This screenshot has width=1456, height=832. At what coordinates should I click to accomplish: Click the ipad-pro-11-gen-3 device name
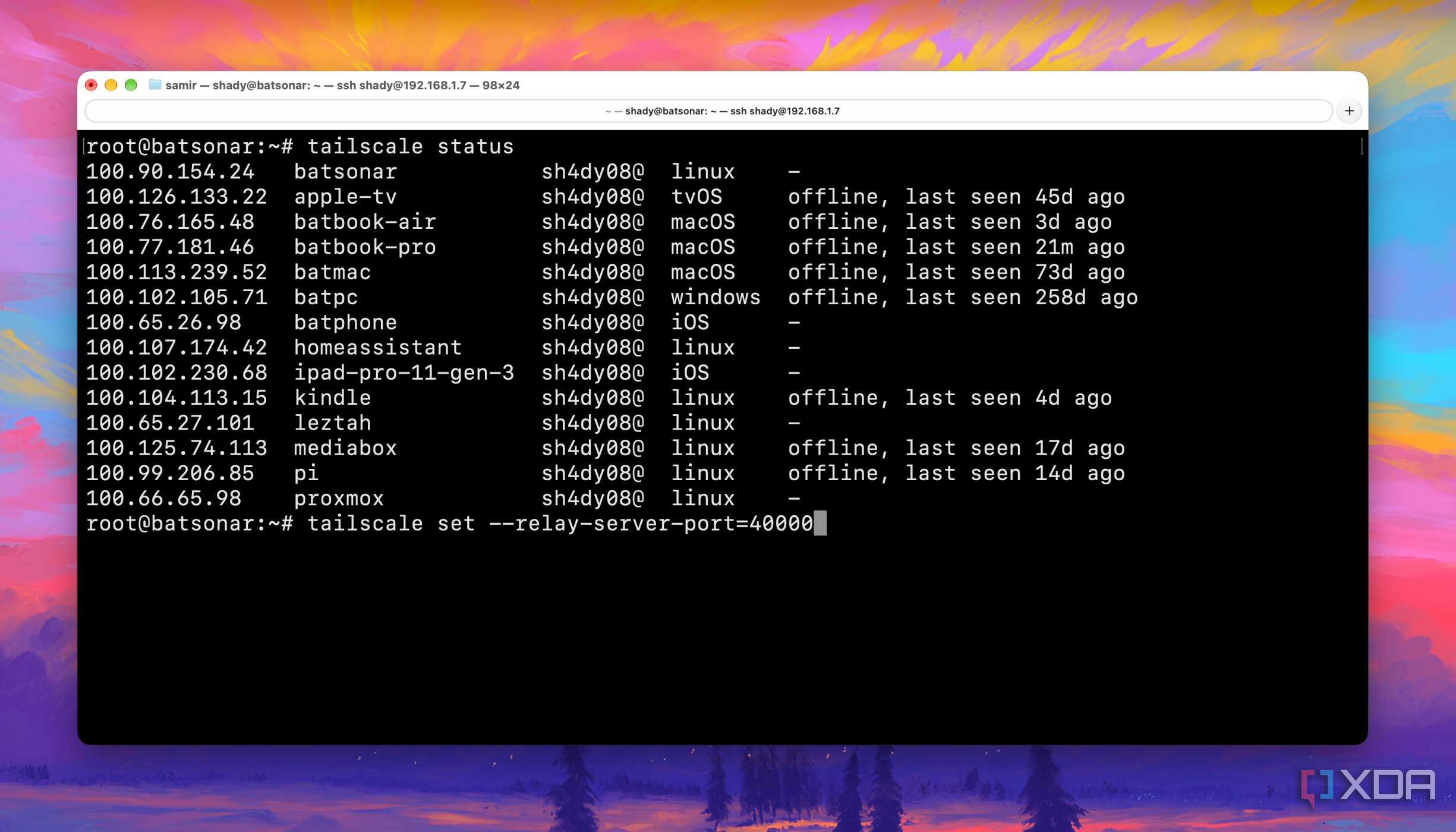point(404,373)
